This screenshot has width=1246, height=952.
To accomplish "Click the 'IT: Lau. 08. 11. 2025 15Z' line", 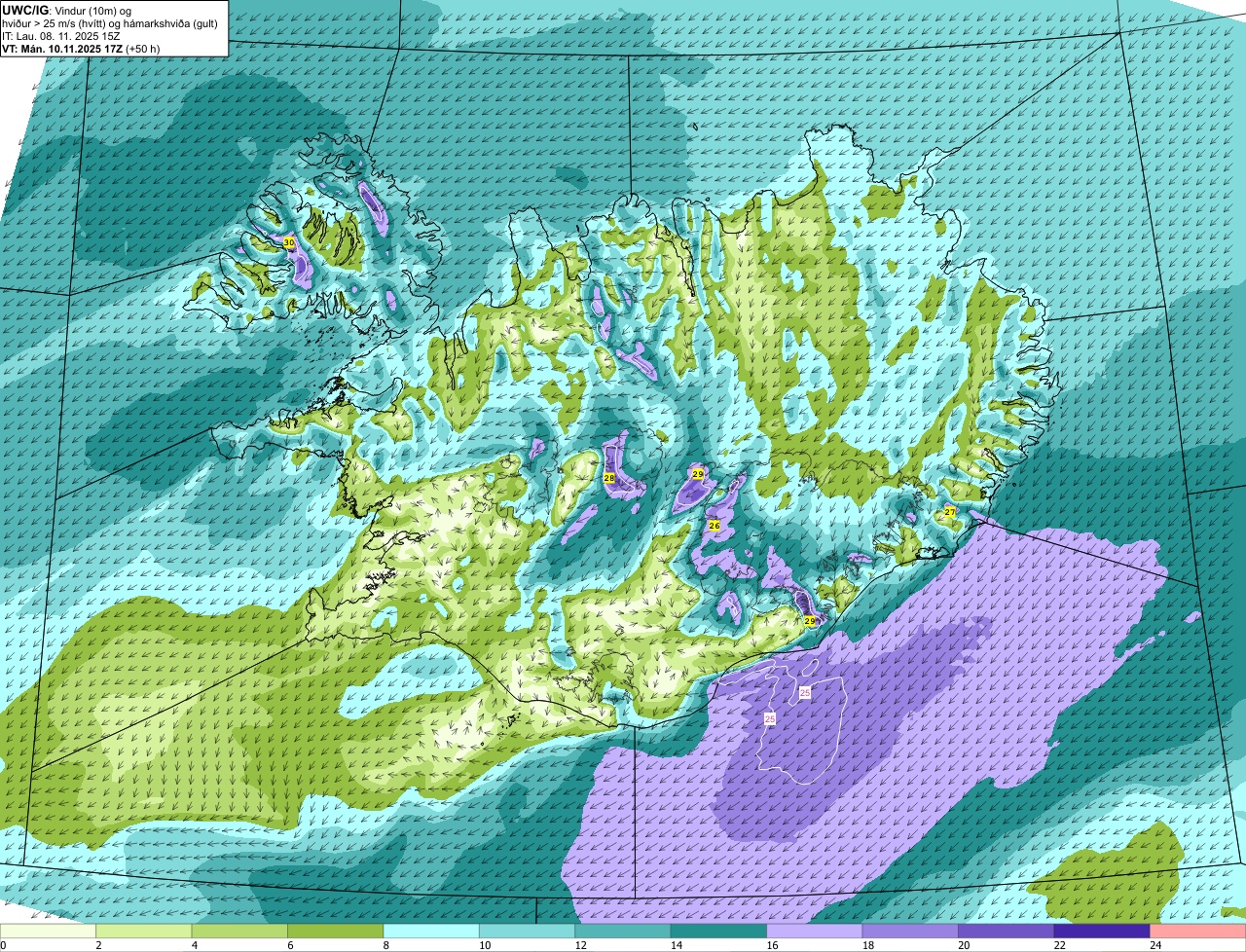I will coord(61,36).
